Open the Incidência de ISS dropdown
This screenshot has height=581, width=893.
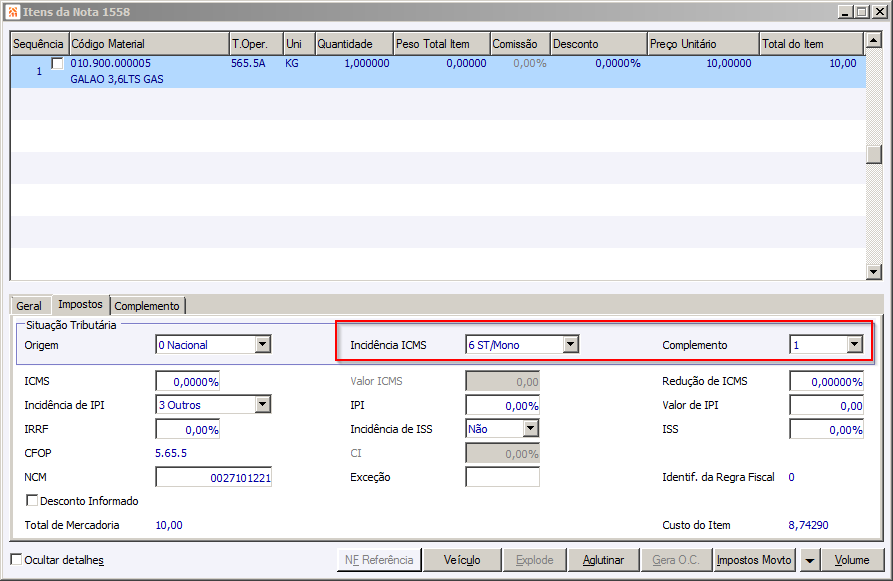click(x=530, y=428)
